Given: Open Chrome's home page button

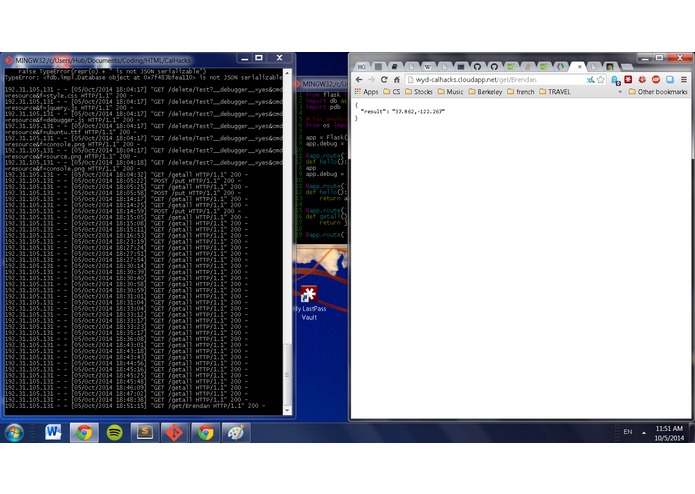Looking at the screenshot, I should click(397, 80).
